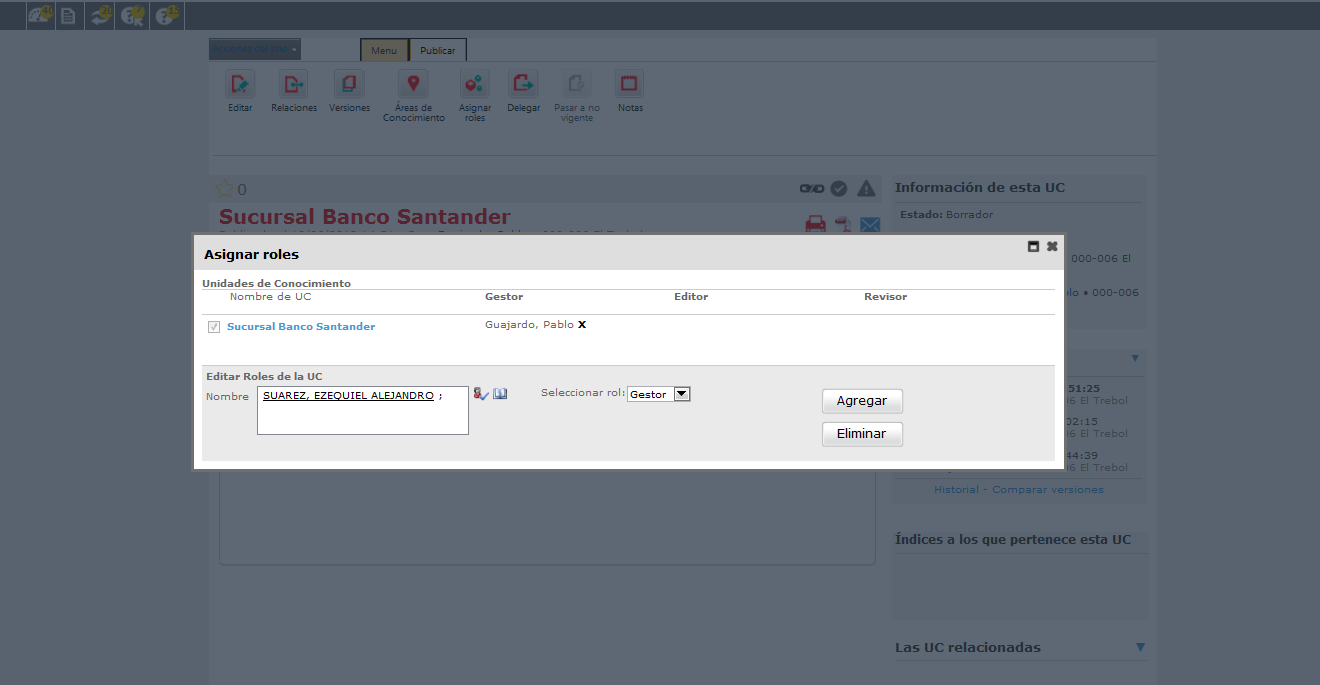The width and height of the screenshot is (1320, 685).
Task: Click the red PDF export icon
Action: pos(843,224)
